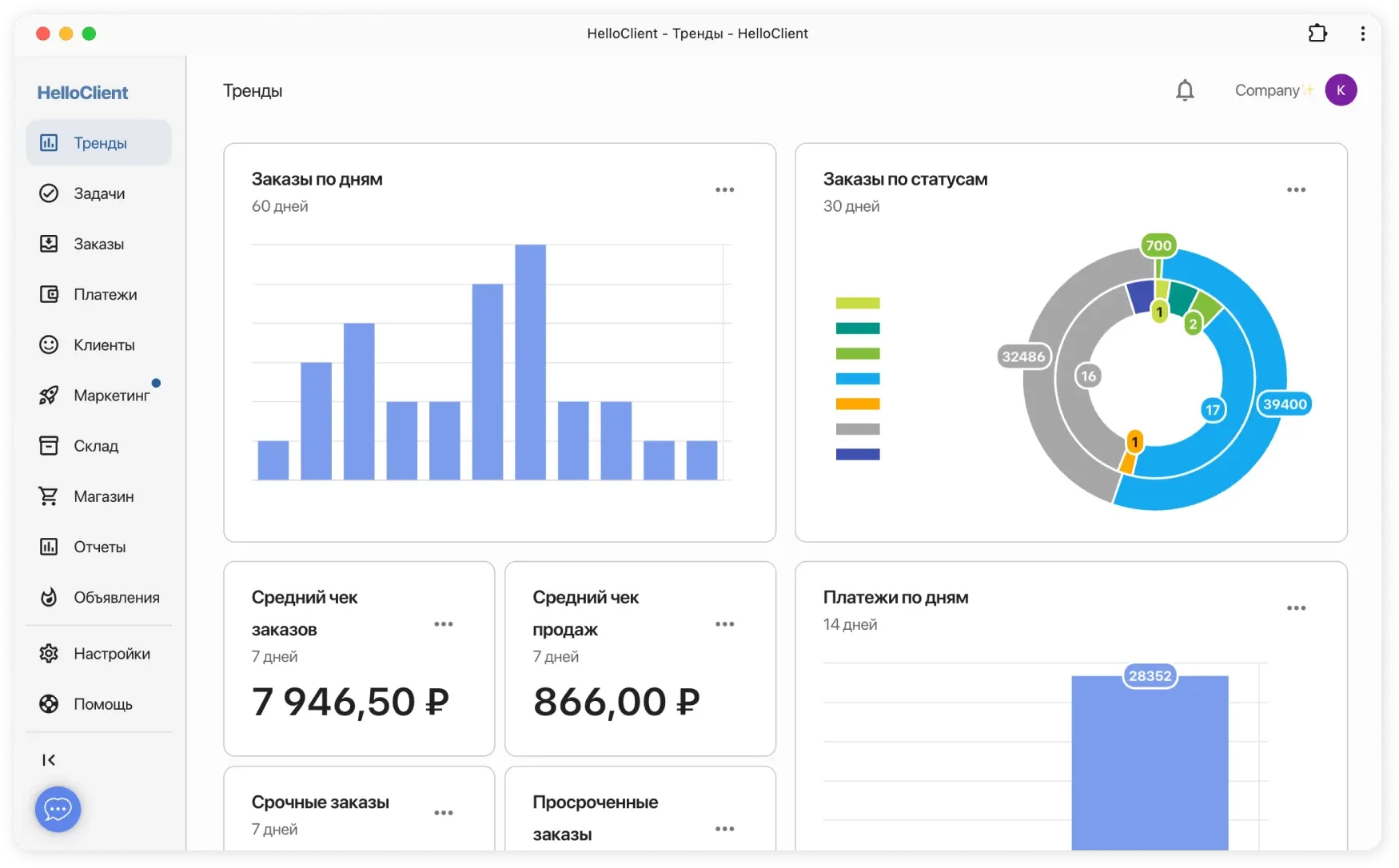Click the Маркетинг rocket icon
This screenshot has width=1399, height=868.
click(49, 396)
